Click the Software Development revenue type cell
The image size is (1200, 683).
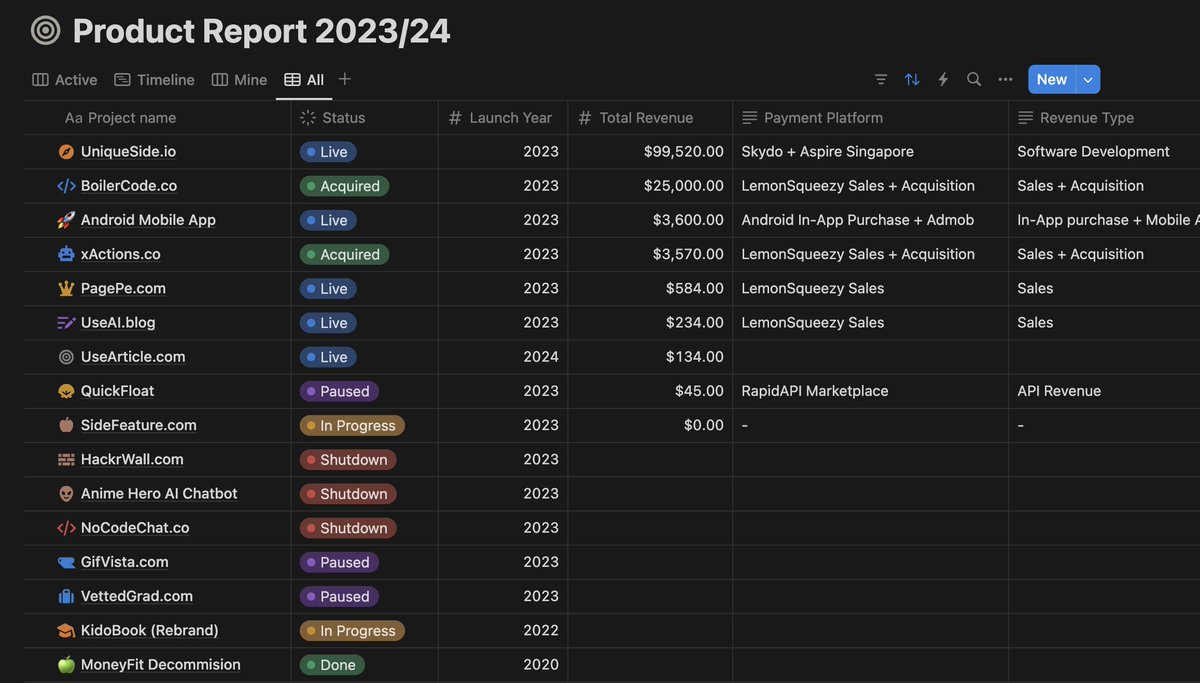coord(1104,152)
